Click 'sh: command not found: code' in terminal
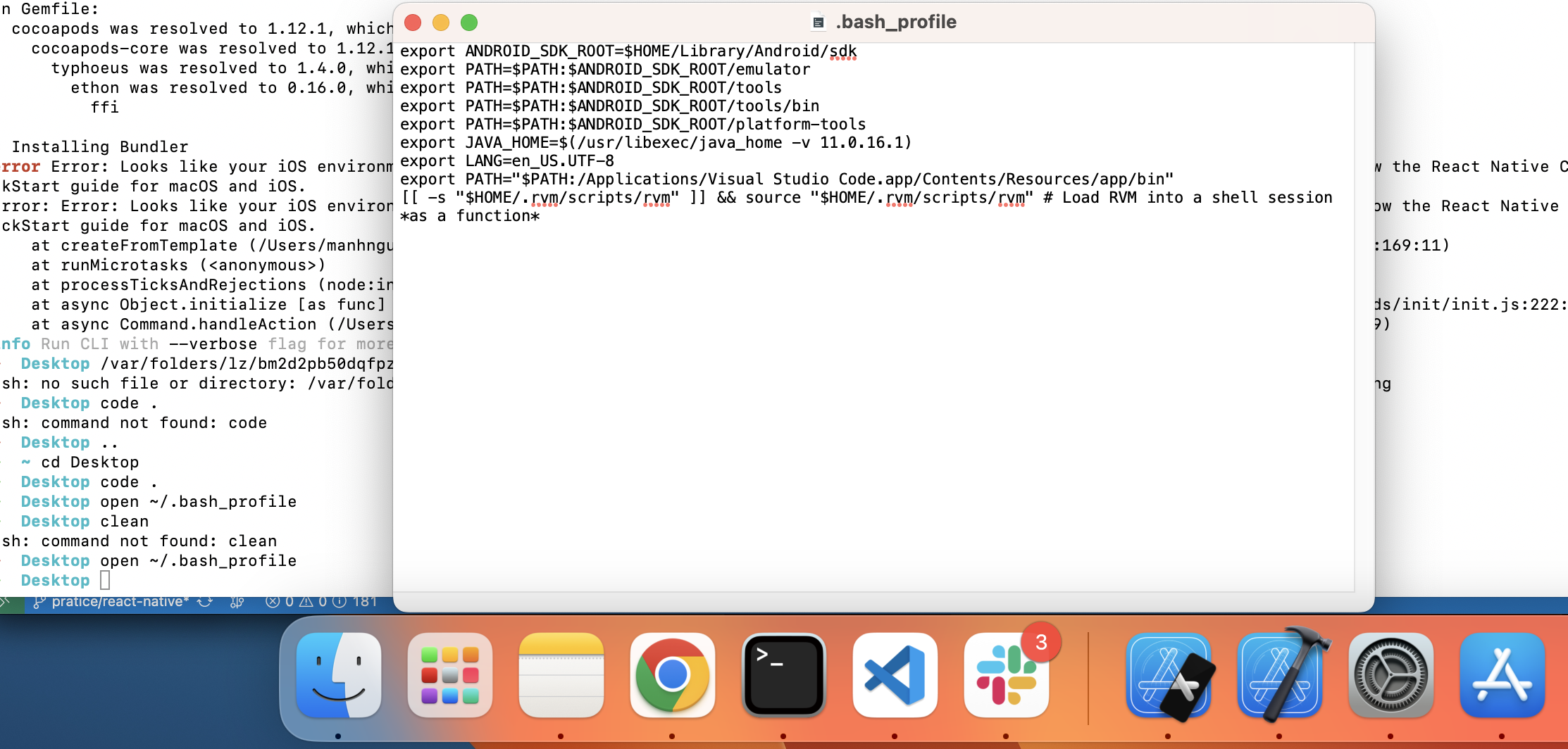This screenshot has height=749, width=1568. tap(135, 423)
